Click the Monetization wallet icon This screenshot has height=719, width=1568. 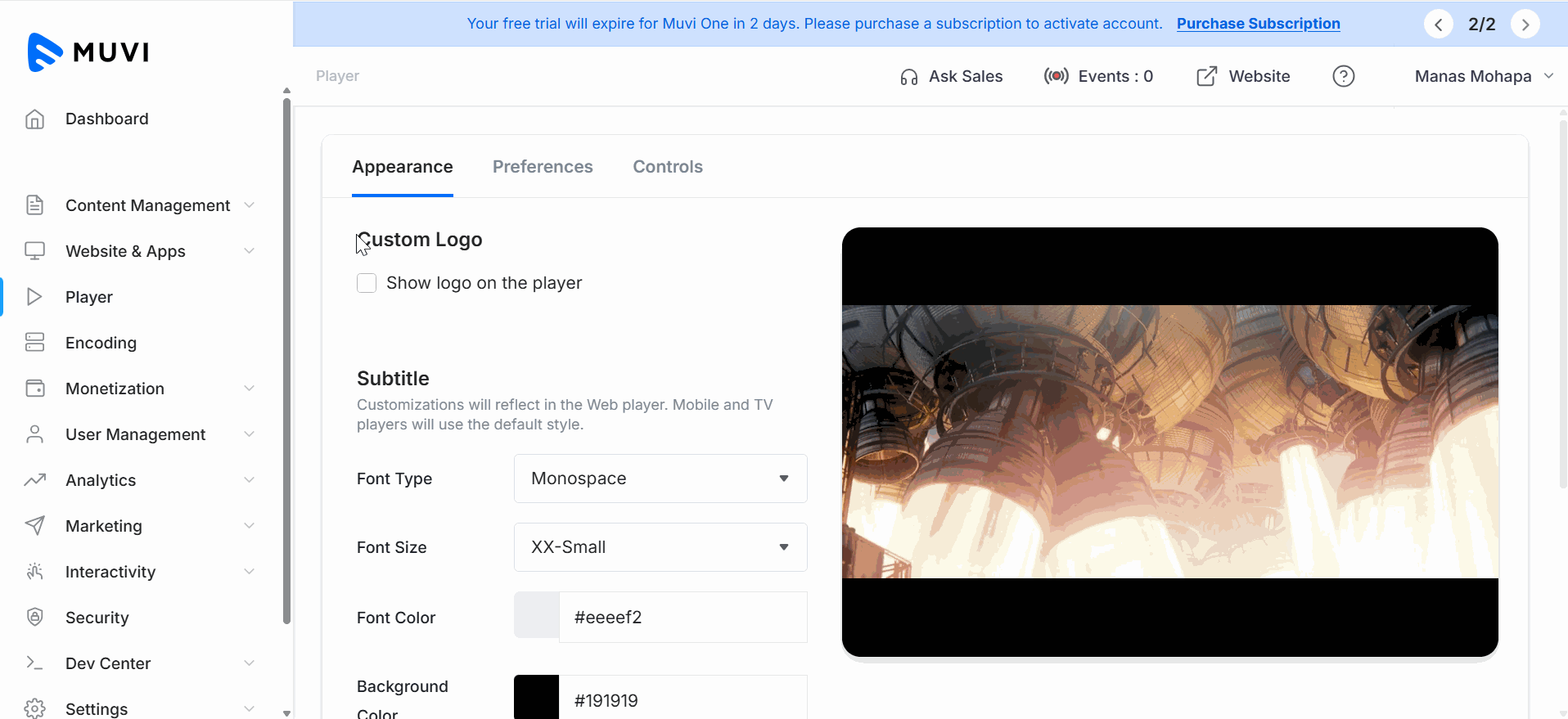coord(34,389)
